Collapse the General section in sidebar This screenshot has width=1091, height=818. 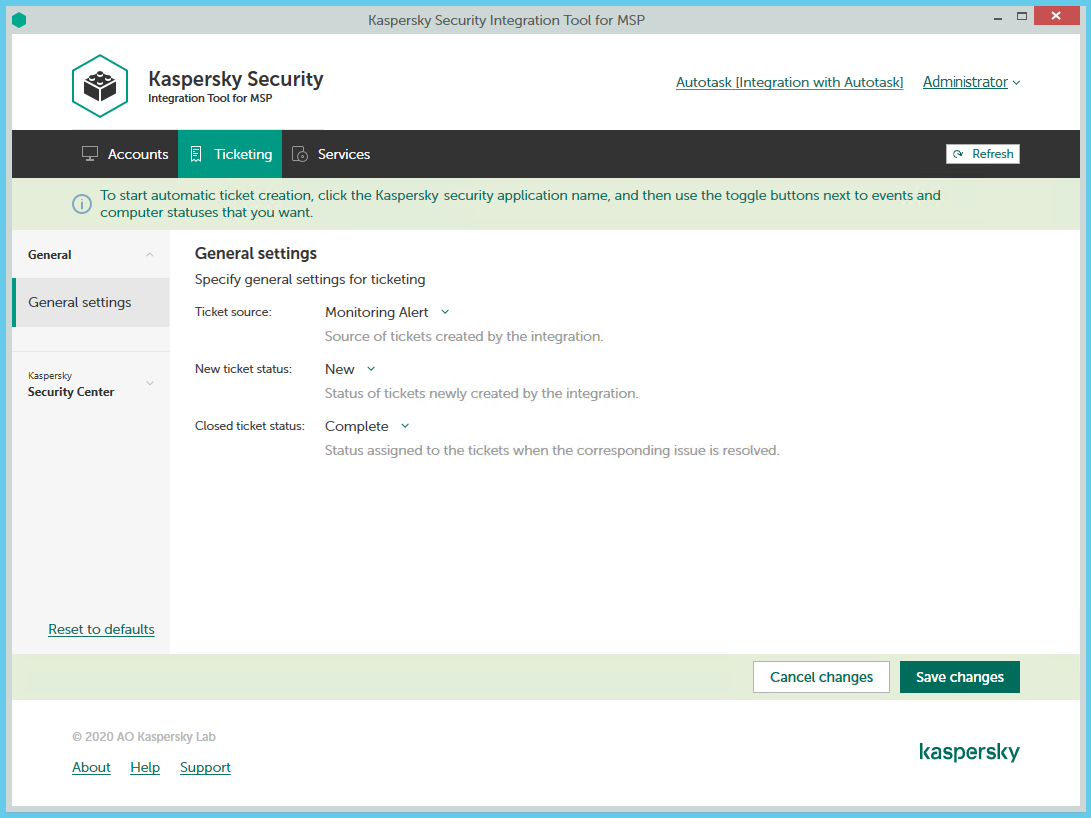151,254
